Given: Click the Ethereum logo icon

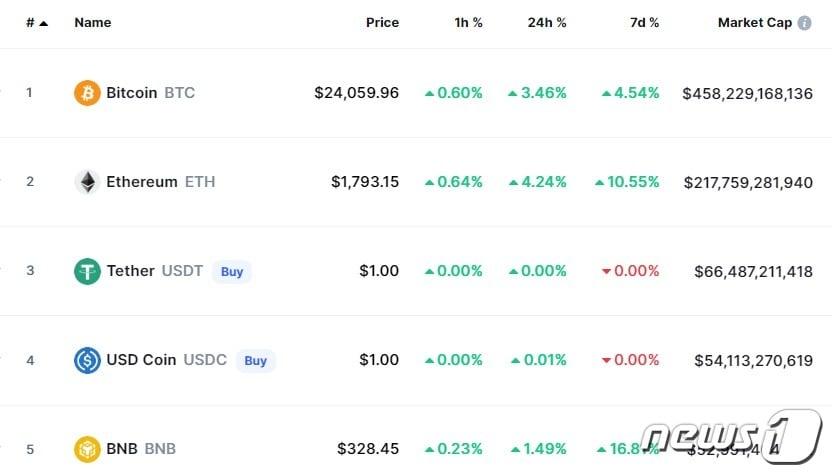Looking at the screenshot, I should tap(87, 182).
